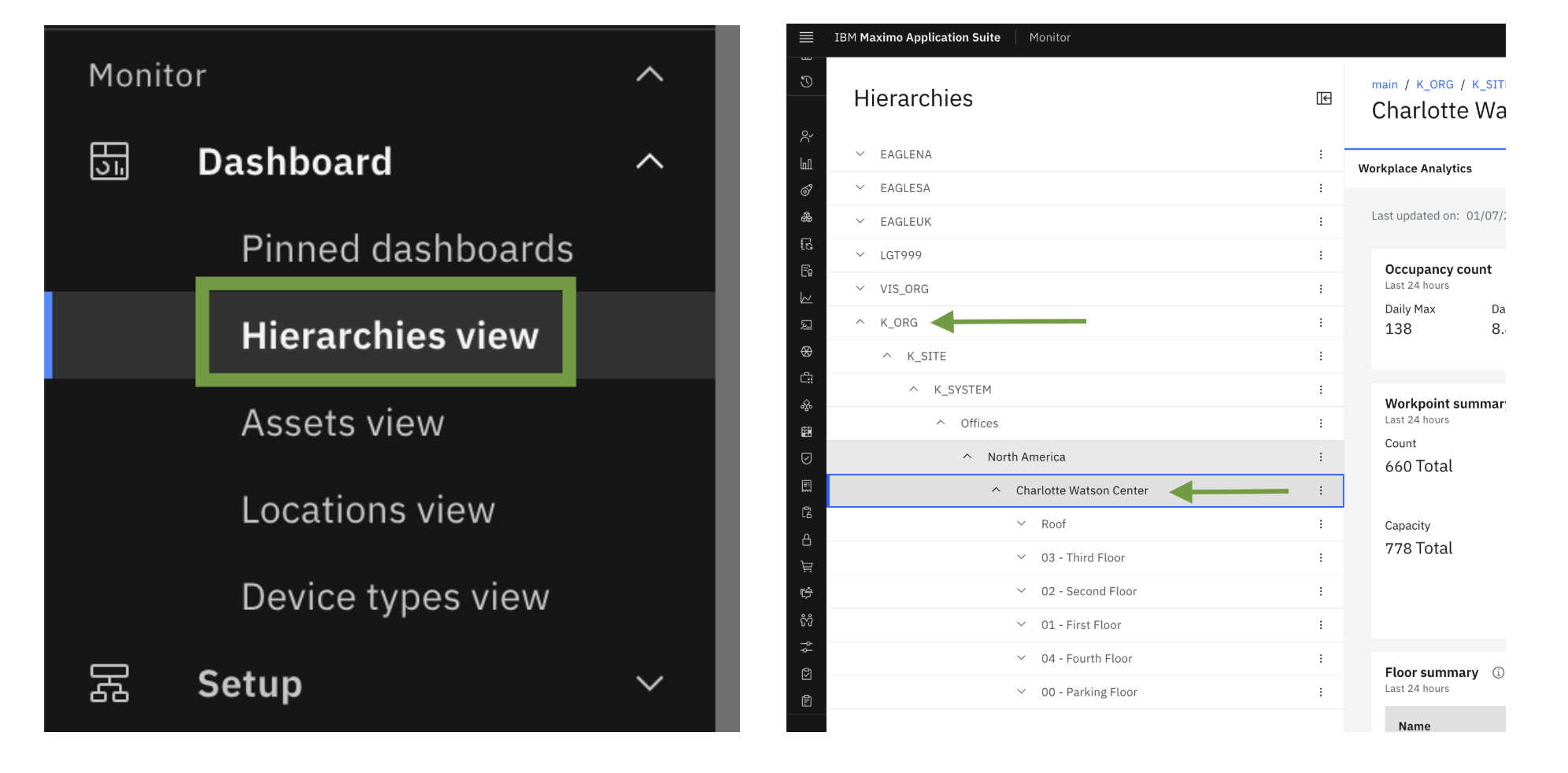
Task: Collapse the Charlotte Watson Center chevron
Action: tap(996, 490)
